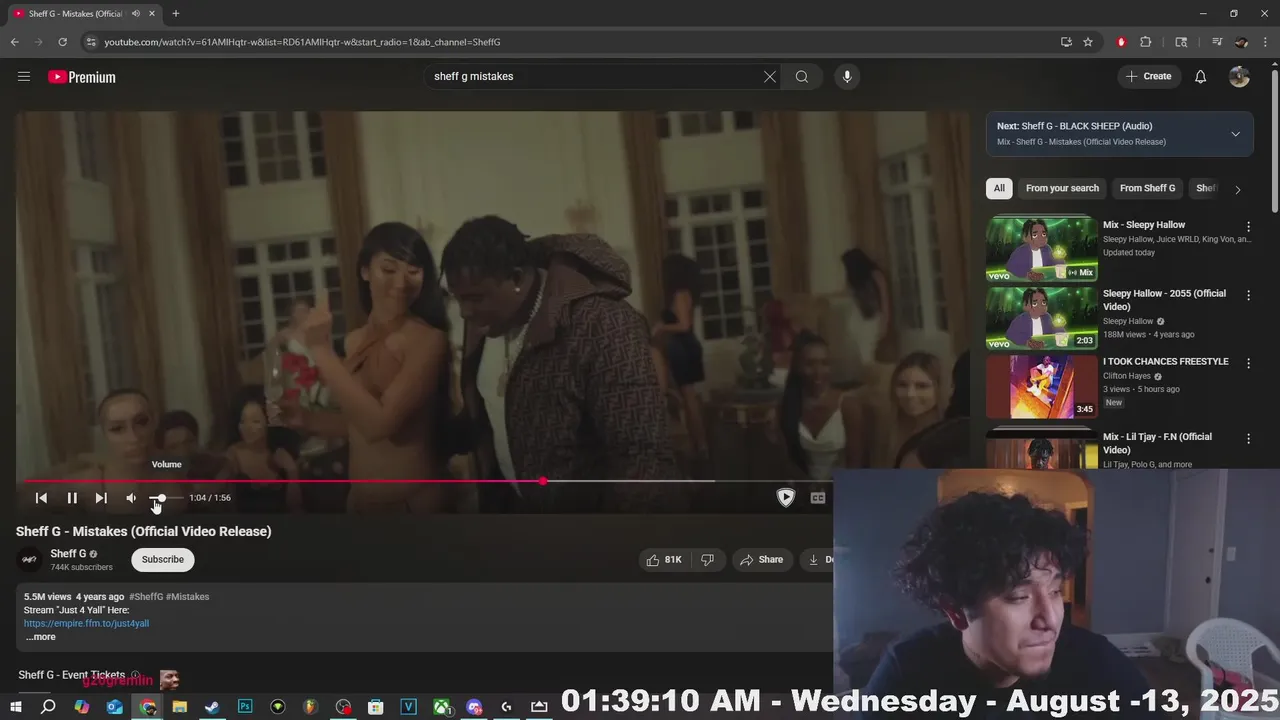Viewport: 1280px width, 720px height.
Task: Open Steam from the taskbar
Action: point(212,707)
